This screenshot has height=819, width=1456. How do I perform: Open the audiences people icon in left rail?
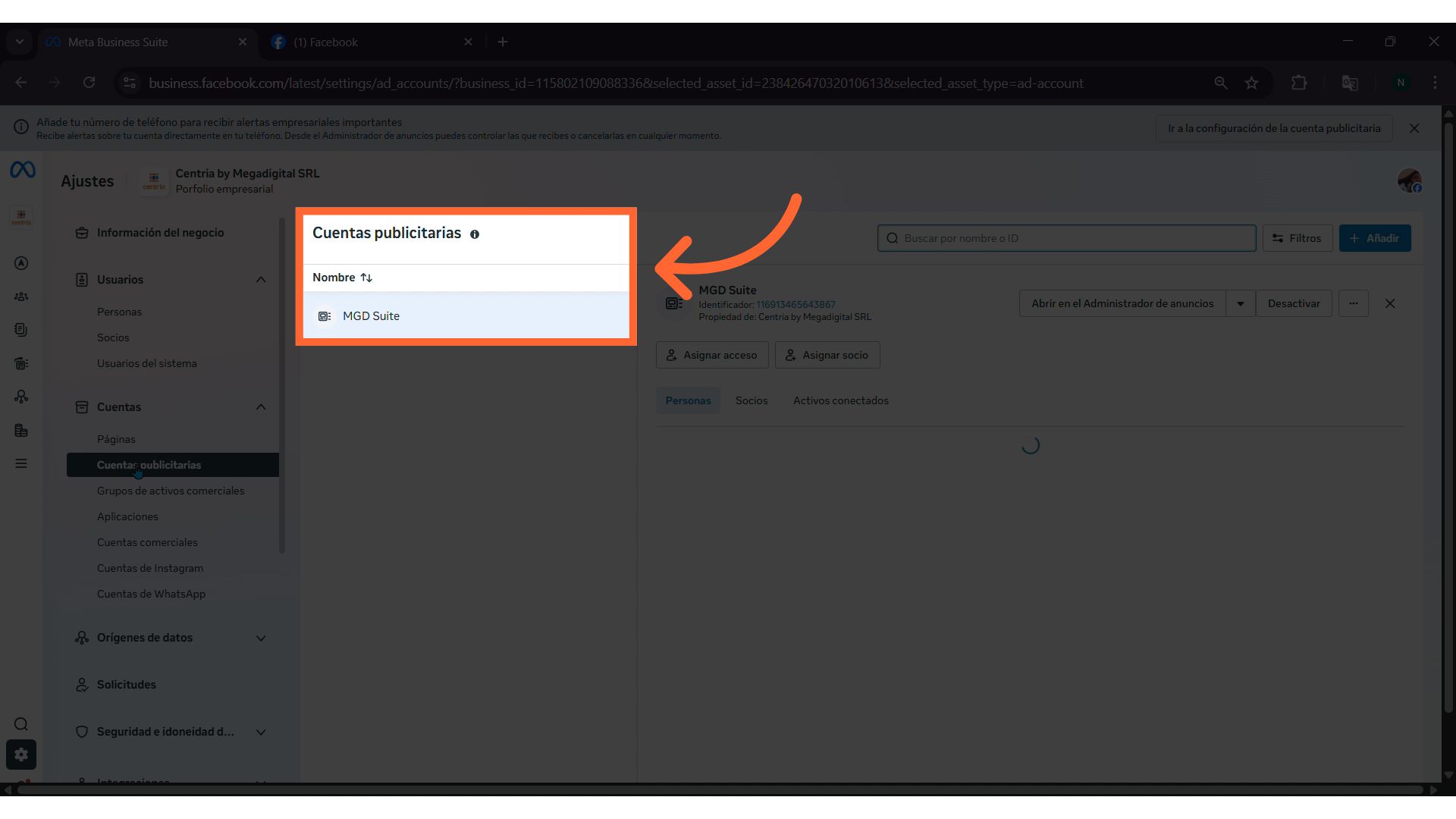(x=21, y=297)
